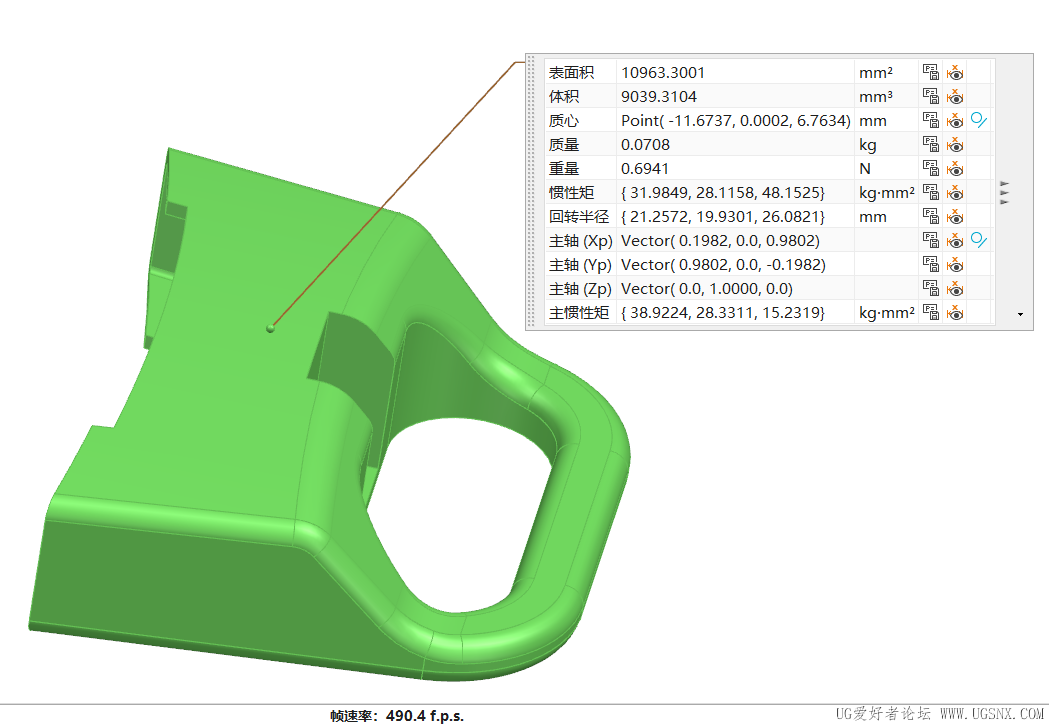Save the 质量 mass value as expression

pyautogui.click(x=931, y=145)
